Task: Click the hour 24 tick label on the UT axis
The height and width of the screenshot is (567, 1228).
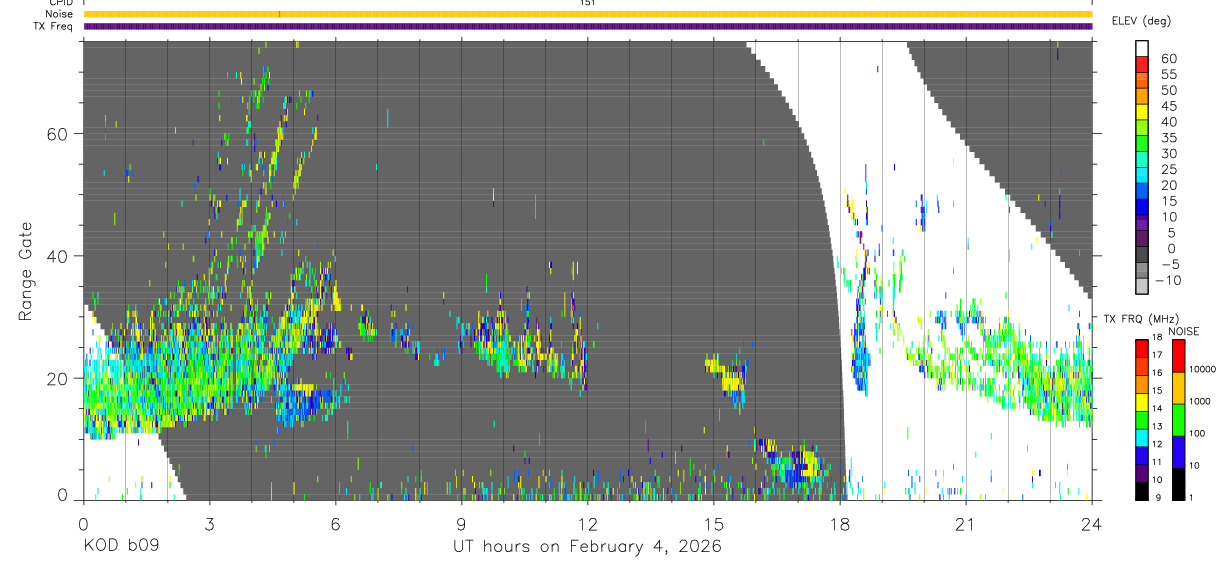Action: (1091, 523)
